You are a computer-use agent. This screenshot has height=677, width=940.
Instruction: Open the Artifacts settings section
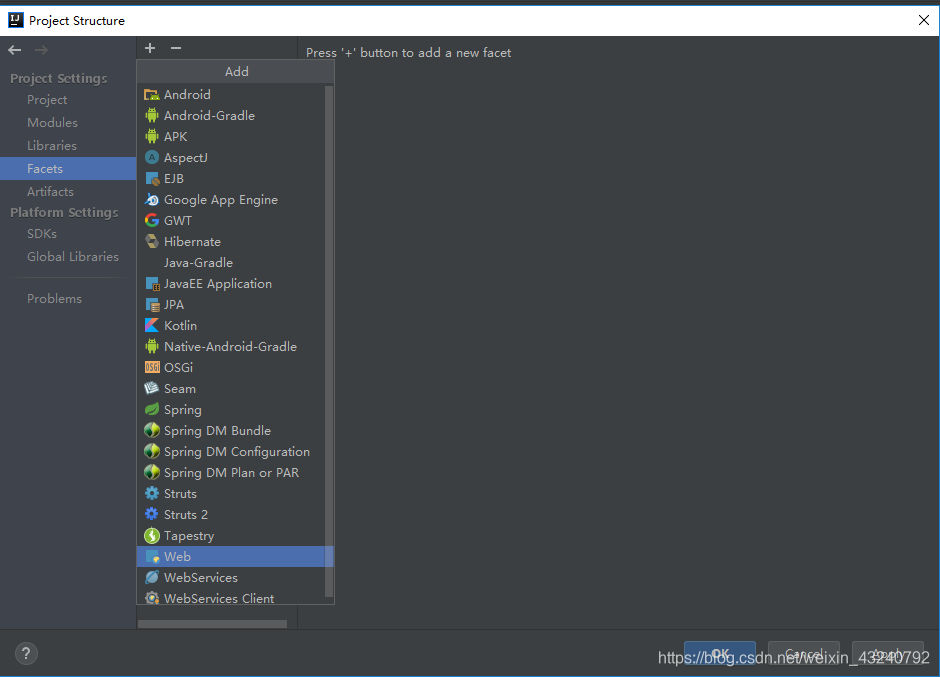coord(50,192)
